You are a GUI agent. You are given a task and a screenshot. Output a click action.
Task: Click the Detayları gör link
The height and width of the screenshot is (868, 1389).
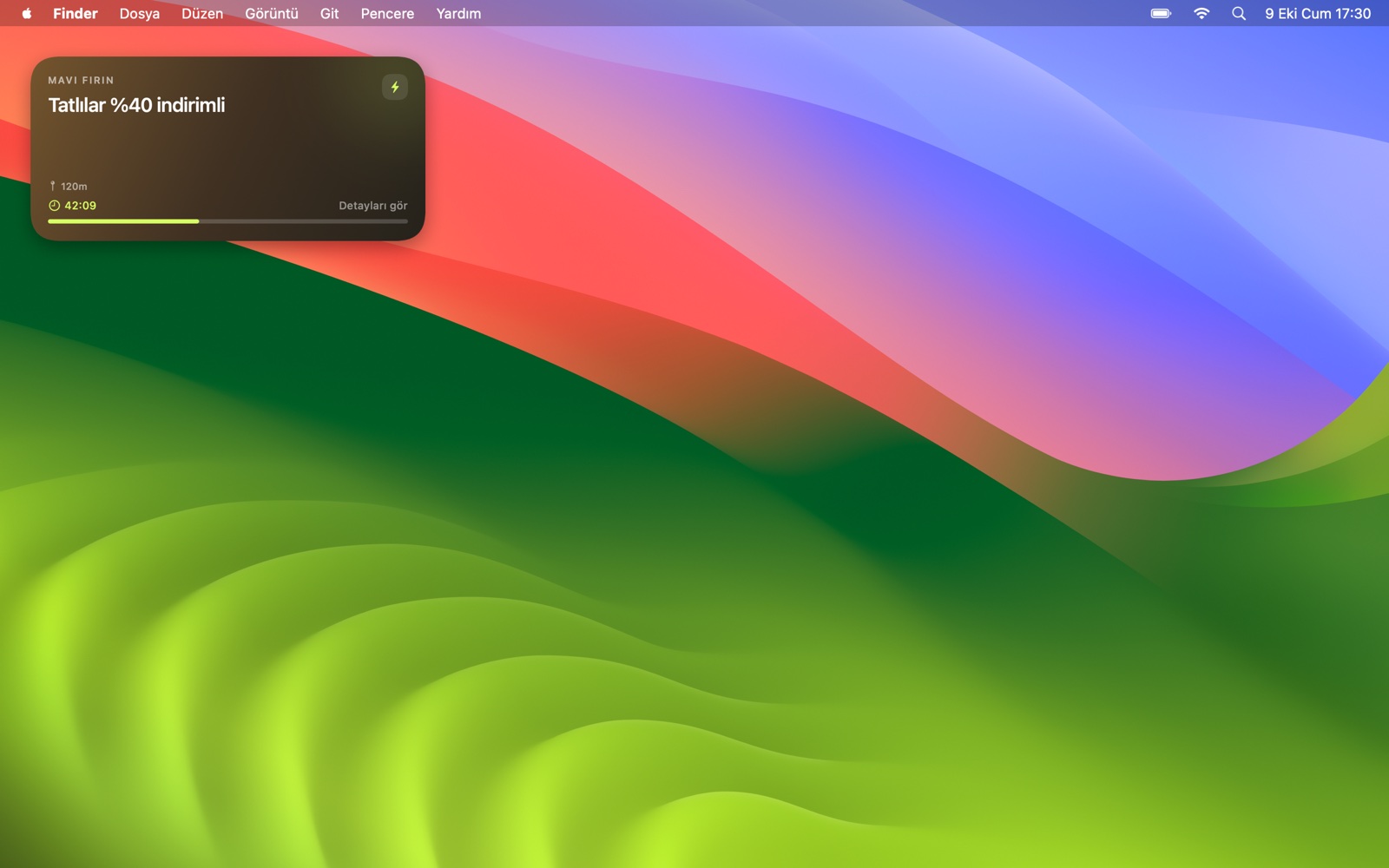click(373, 206)
